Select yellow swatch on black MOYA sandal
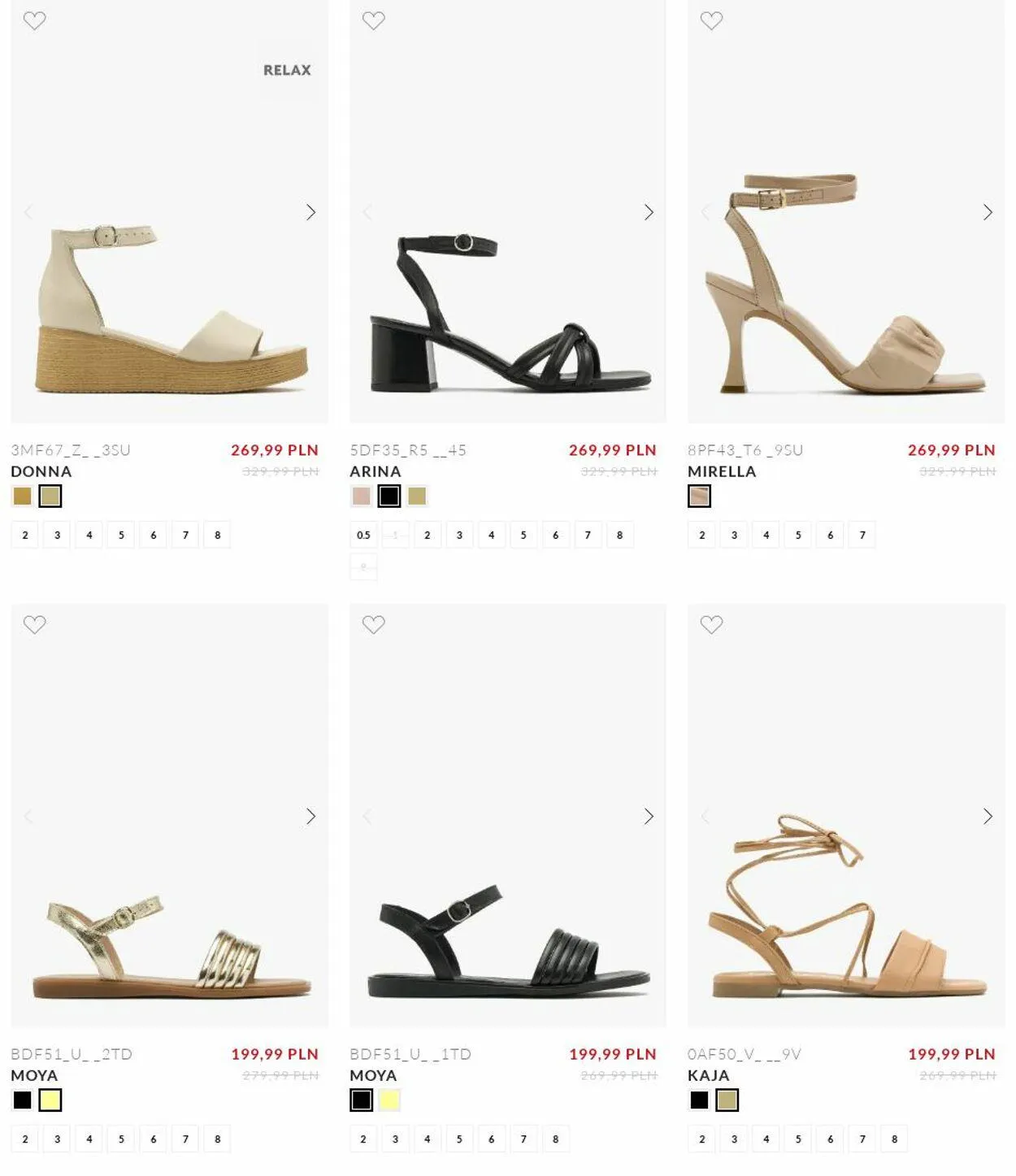1016x1176 pixels. [x=389, y=1100]
